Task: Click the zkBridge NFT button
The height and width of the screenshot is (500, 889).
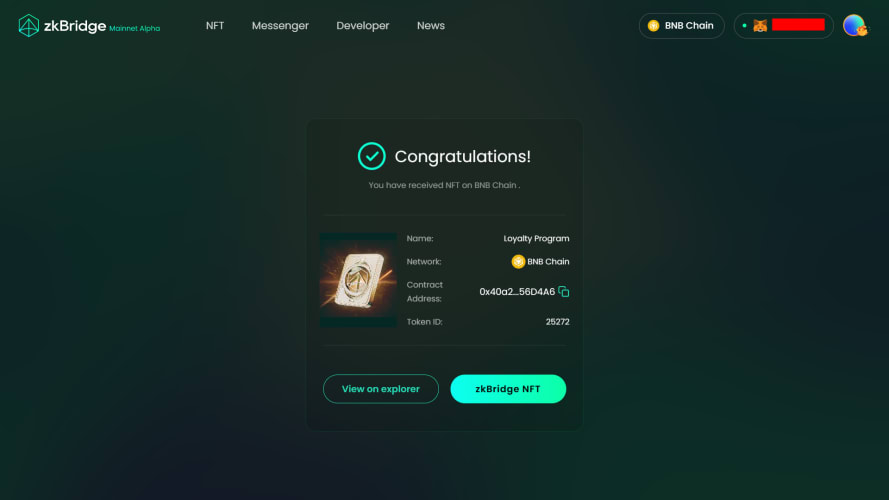Action: [508, 389]
